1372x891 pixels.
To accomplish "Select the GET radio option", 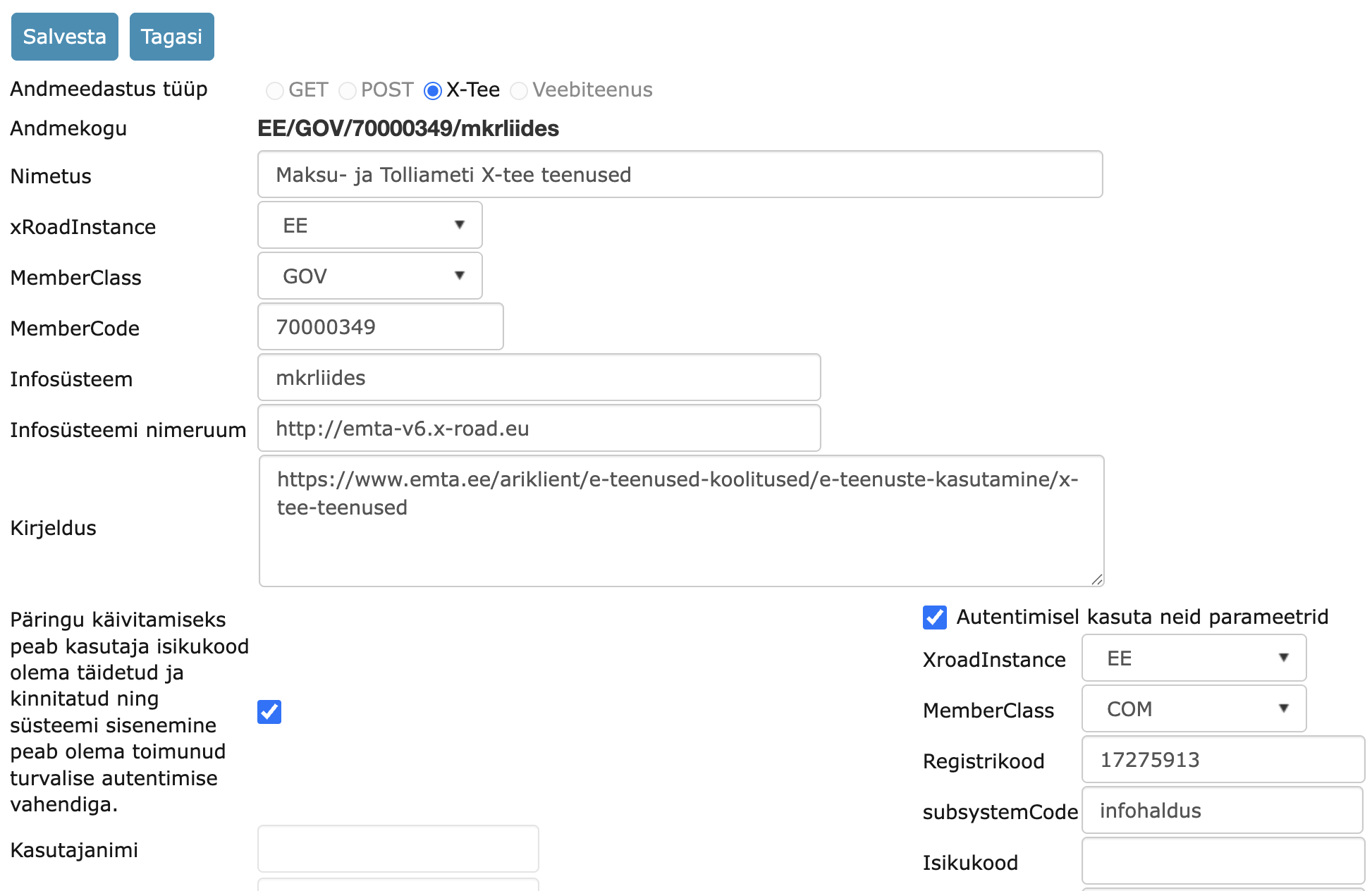I will pos(275,91).
